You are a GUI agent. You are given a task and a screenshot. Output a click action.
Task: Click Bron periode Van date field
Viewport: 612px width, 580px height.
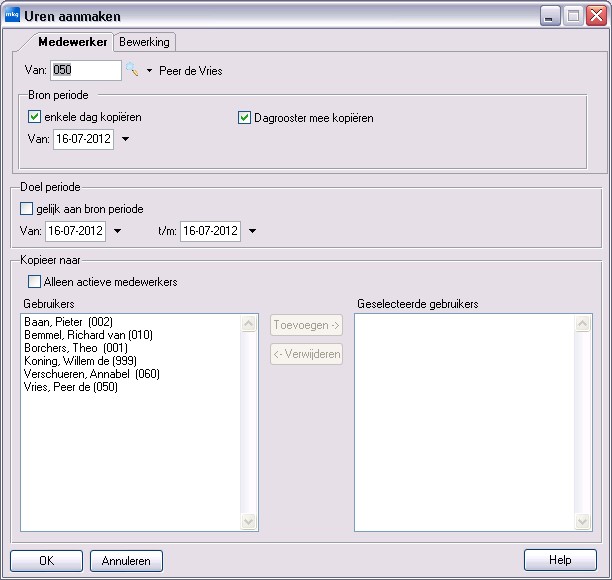point(84,139)
